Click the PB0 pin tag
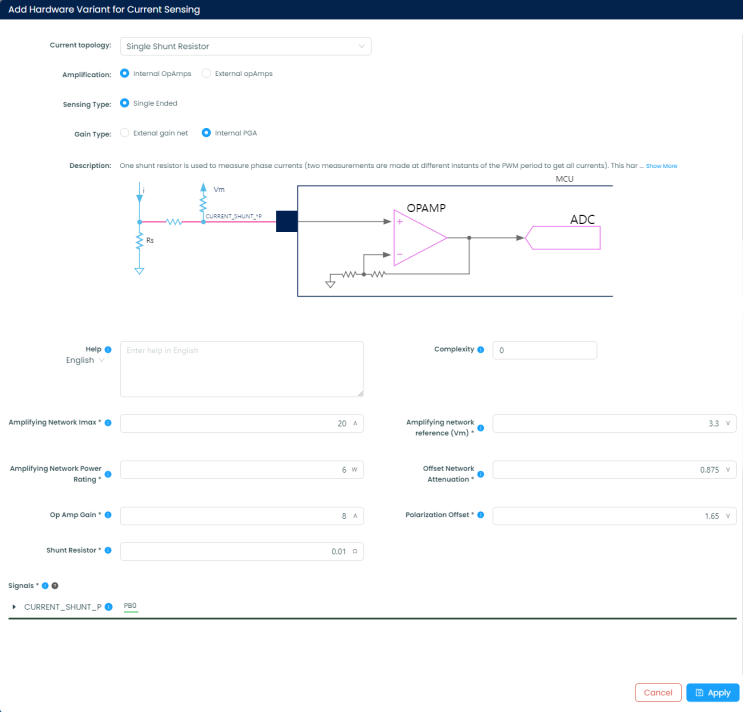 point(130,606)
